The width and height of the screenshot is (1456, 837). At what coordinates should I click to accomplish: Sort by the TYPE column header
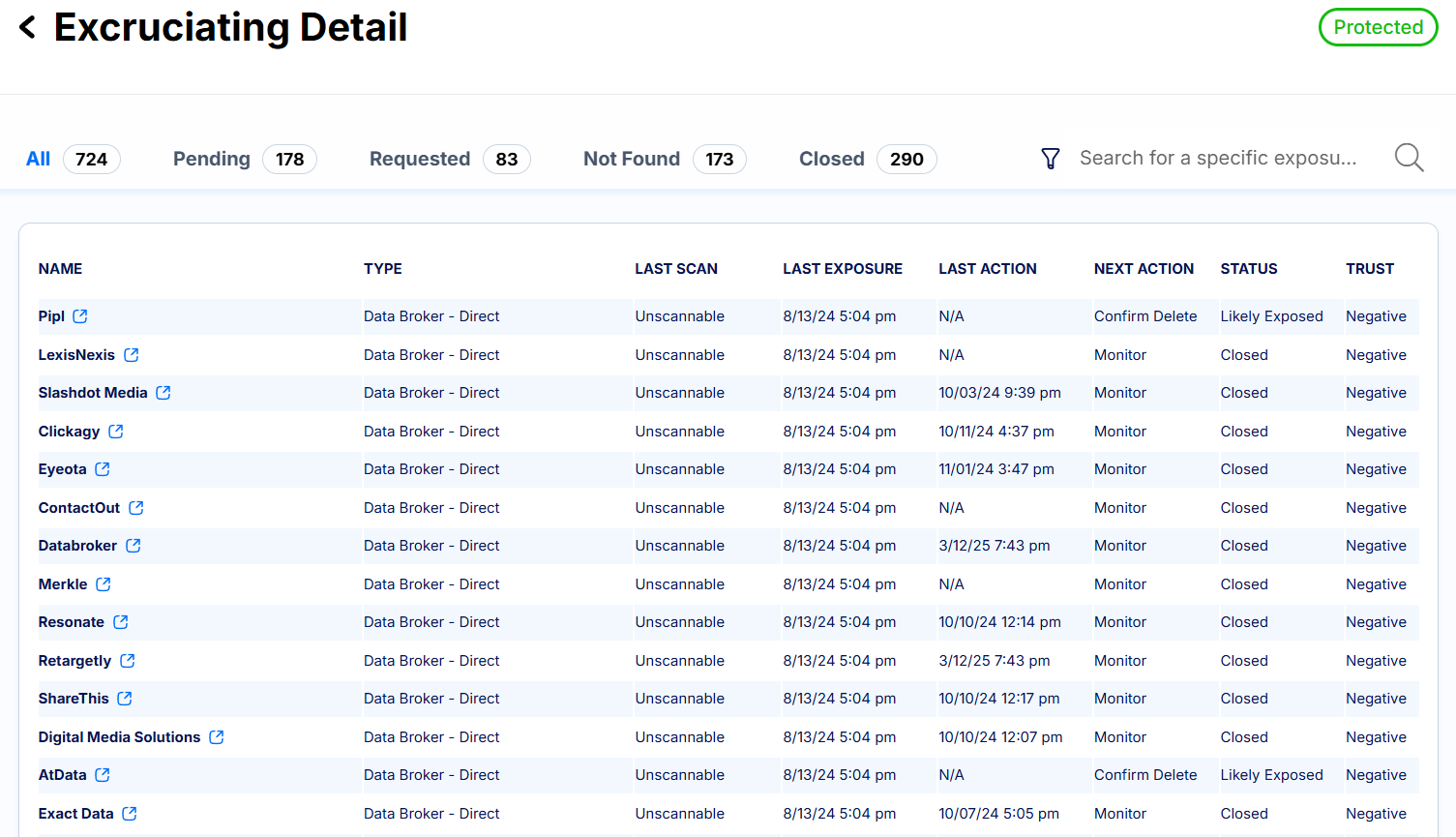tap(383, 269)
